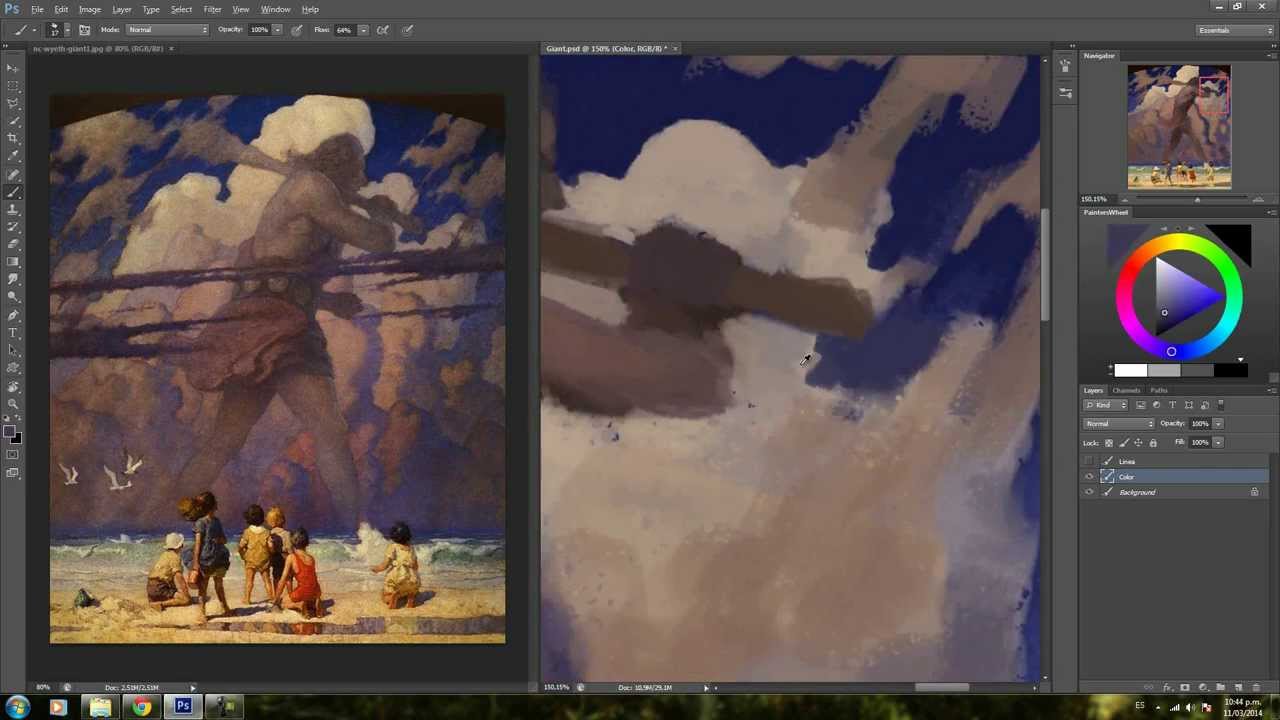Show the Linea layer
Screen dimensions: 1280x720
click(1089, 461)
